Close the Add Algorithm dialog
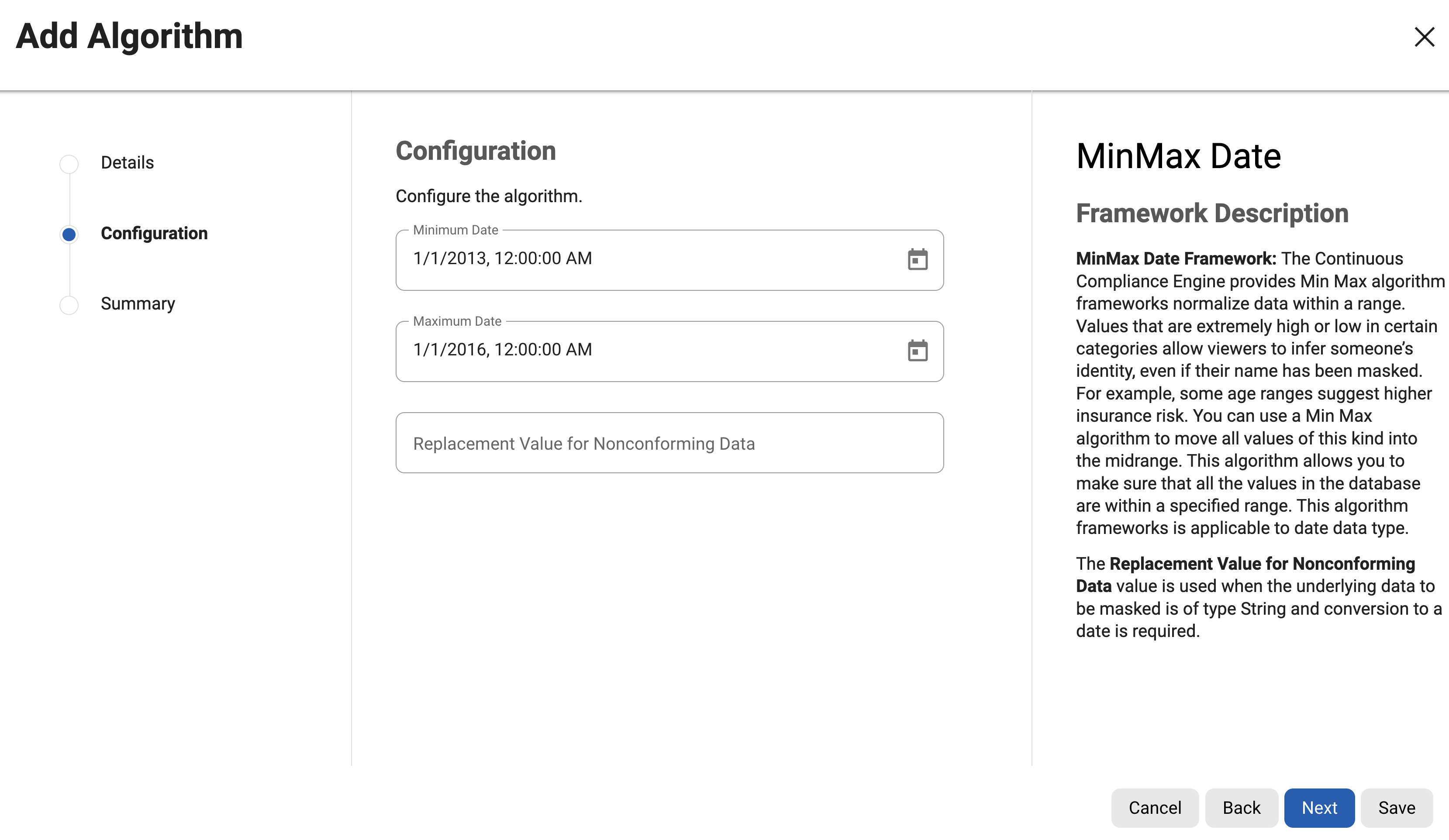The height and width of the screenshot is (840, 1449). coord(1424,38)
